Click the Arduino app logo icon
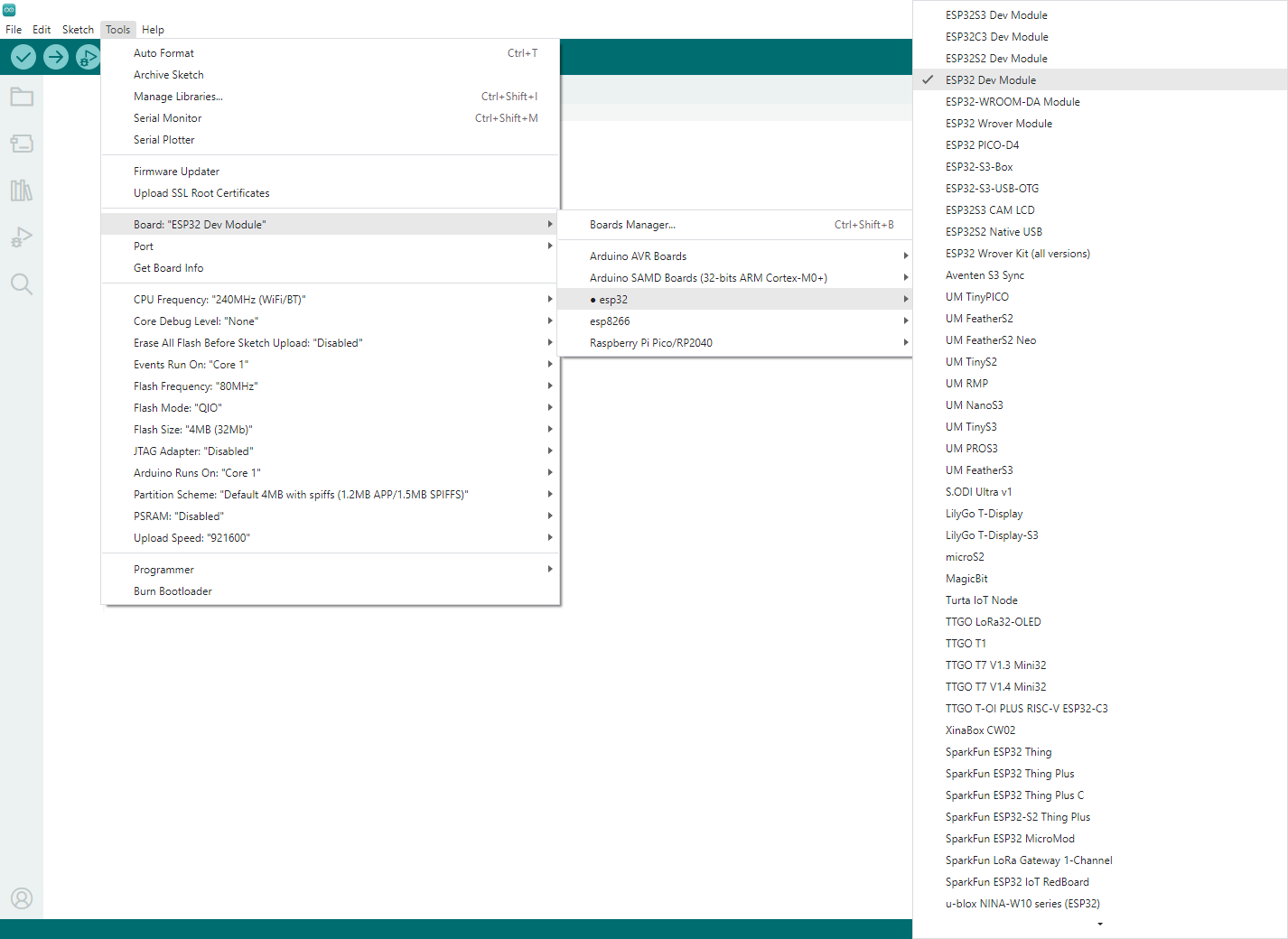Screen dimensions: 1288x939 point(9,10)
